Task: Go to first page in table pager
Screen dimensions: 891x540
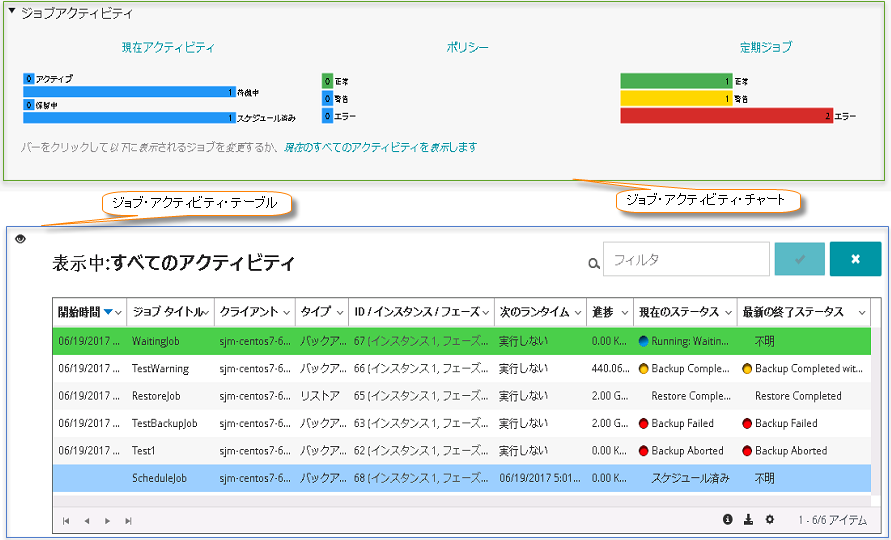Action: click(66, 521)
